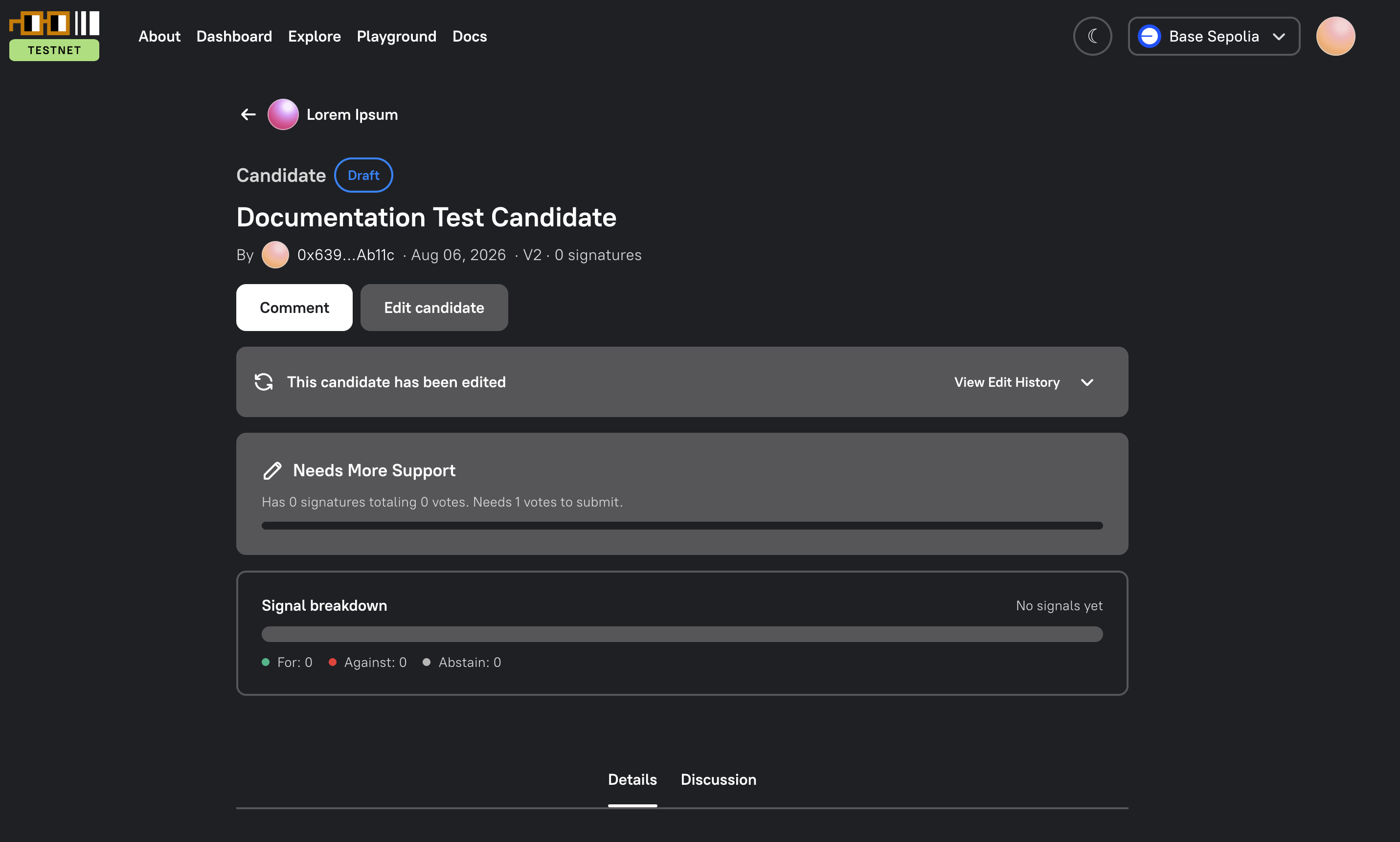The image size is (1400, 842).
Task: Click the 'Documentation Test Candidate' title
Action: (426, 217)
